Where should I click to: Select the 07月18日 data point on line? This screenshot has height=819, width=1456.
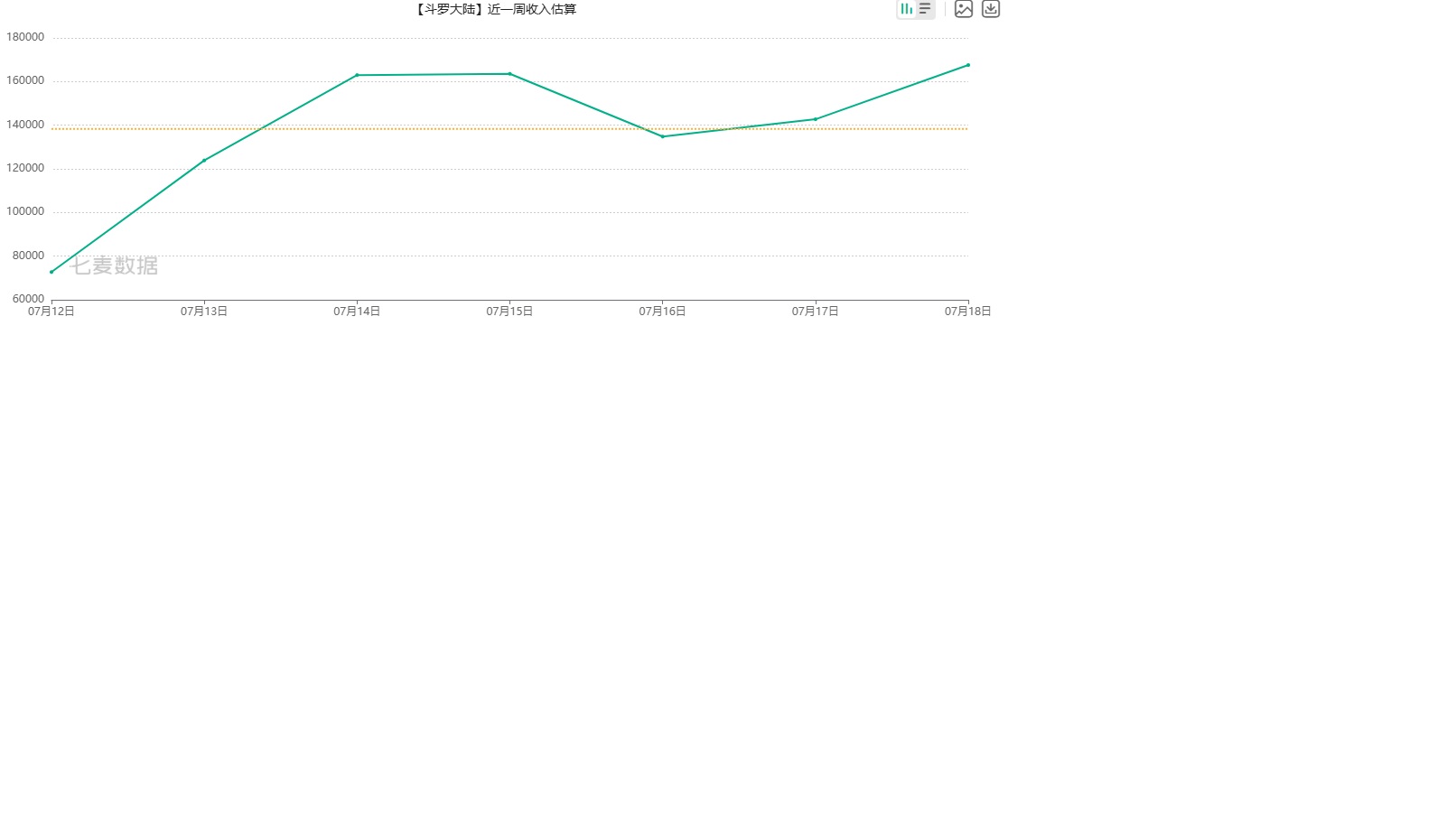point(968,65)
